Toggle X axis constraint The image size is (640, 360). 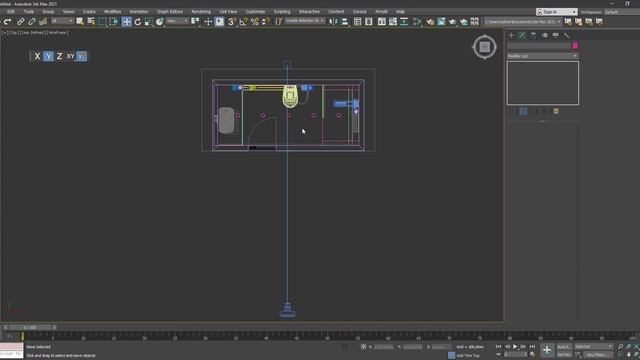pyautogui.click(x=37, y=56)
